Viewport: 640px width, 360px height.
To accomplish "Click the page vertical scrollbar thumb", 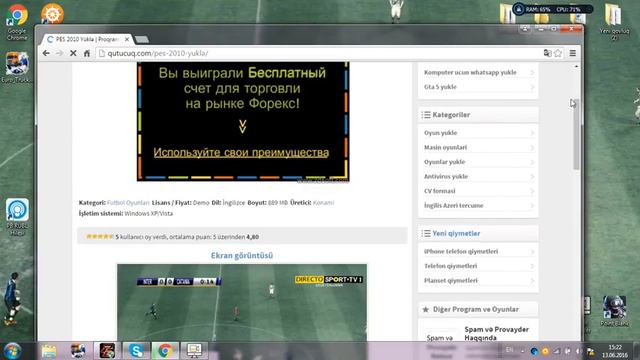I will pyautogui.click(x=576, y=135).
